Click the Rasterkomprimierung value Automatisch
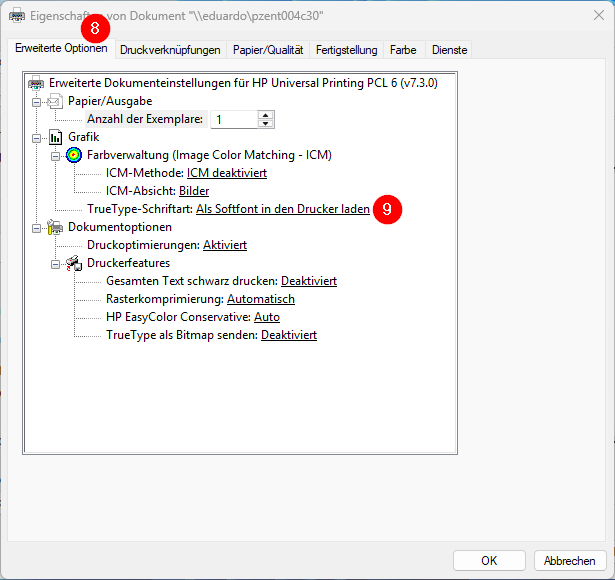This screenshot has height=580, width=615. coord(261,299)
